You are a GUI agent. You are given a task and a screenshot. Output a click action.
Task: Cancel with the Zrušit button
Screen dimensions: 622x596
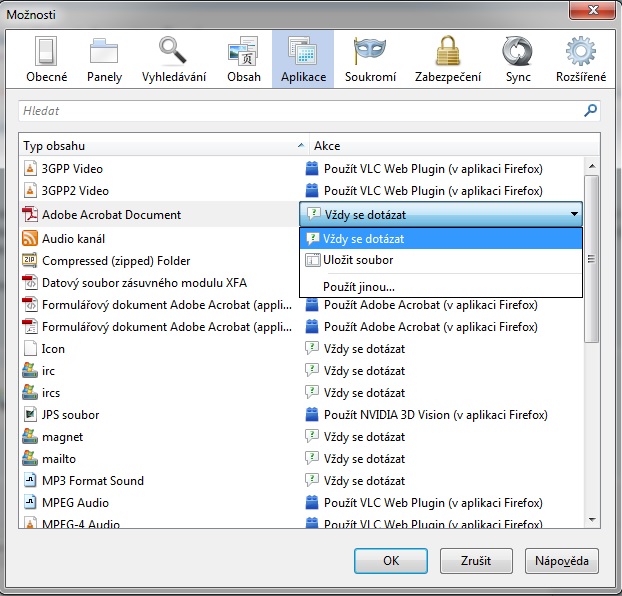[476, 561]
